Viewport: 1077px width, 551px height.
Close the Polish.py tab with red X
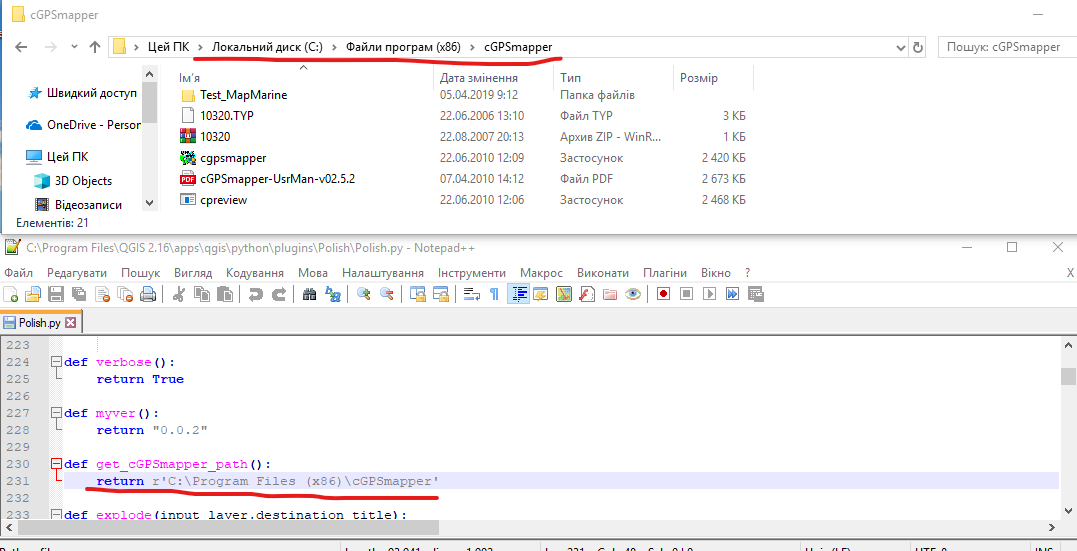coord(71,322)
